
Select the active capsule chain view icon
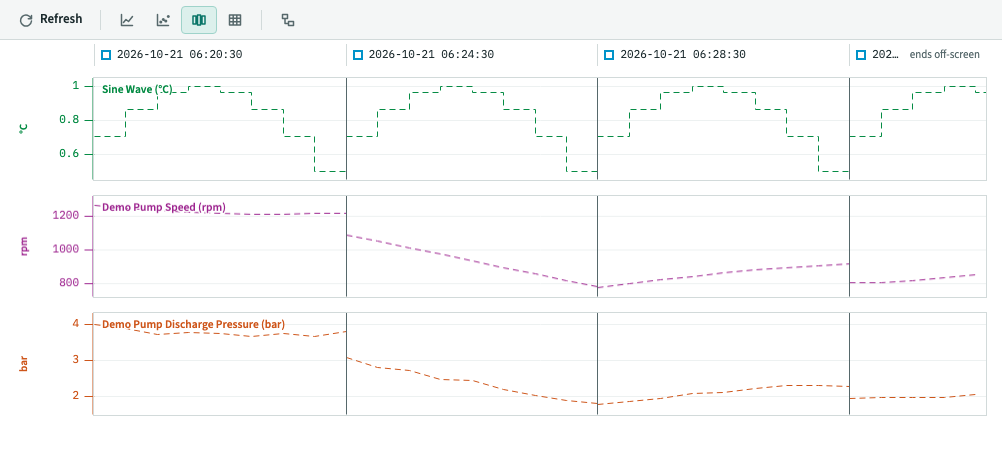(x=199, y=20)
